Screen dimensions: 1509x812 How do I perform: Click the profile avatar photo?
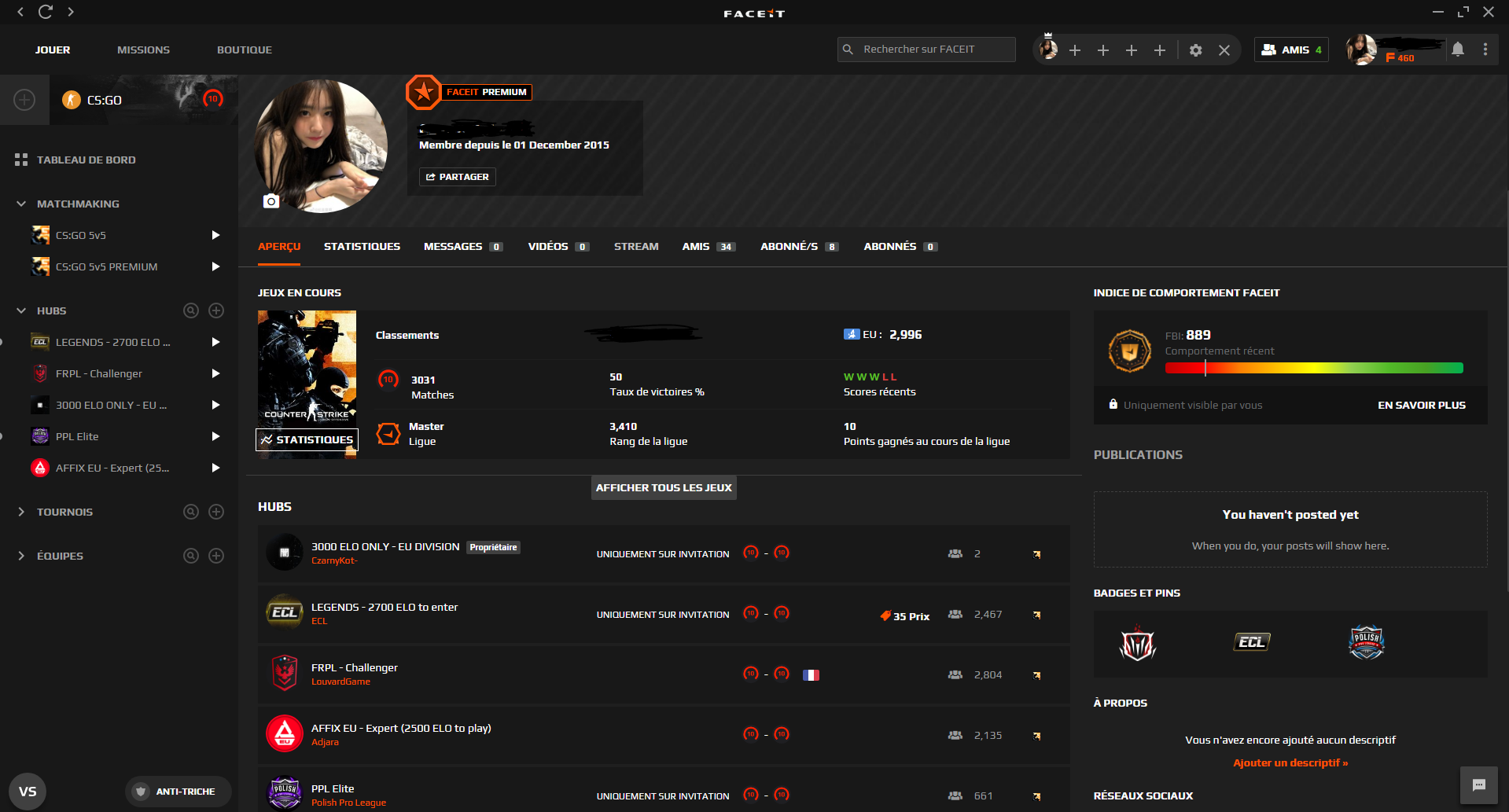[321, 146]
